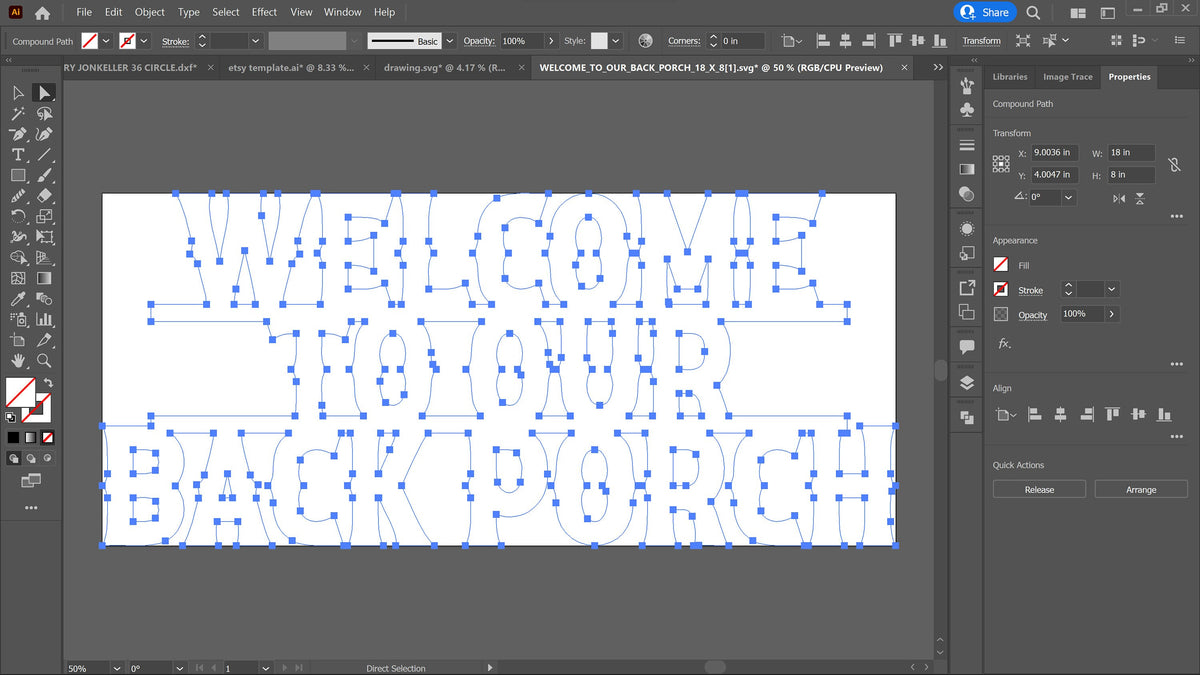
Task: Select the Rectangle tool
Action: click(x=18, y=175)
